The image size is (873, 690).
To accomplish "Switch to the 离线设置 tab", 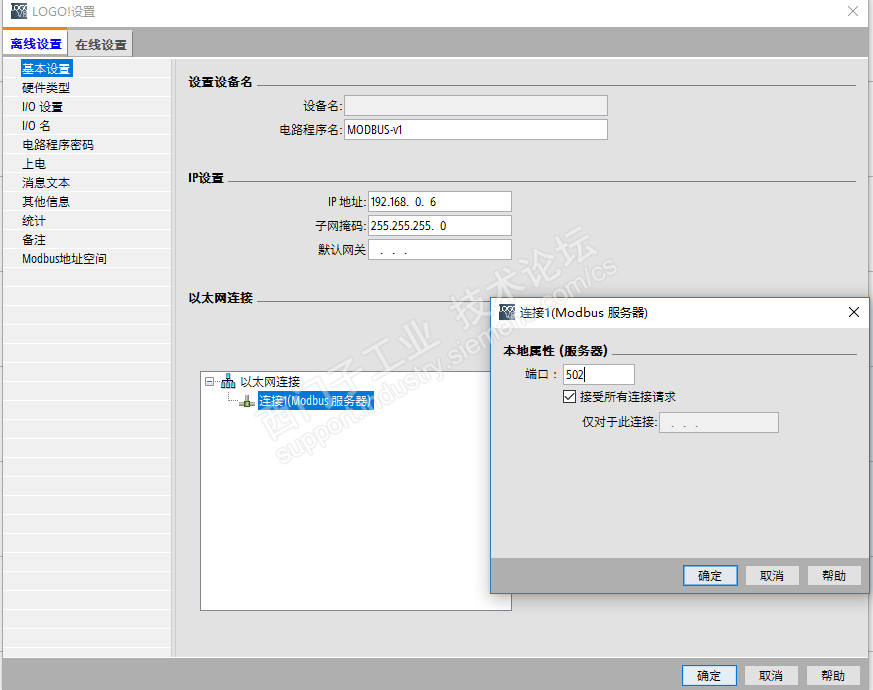I will 36,44.
